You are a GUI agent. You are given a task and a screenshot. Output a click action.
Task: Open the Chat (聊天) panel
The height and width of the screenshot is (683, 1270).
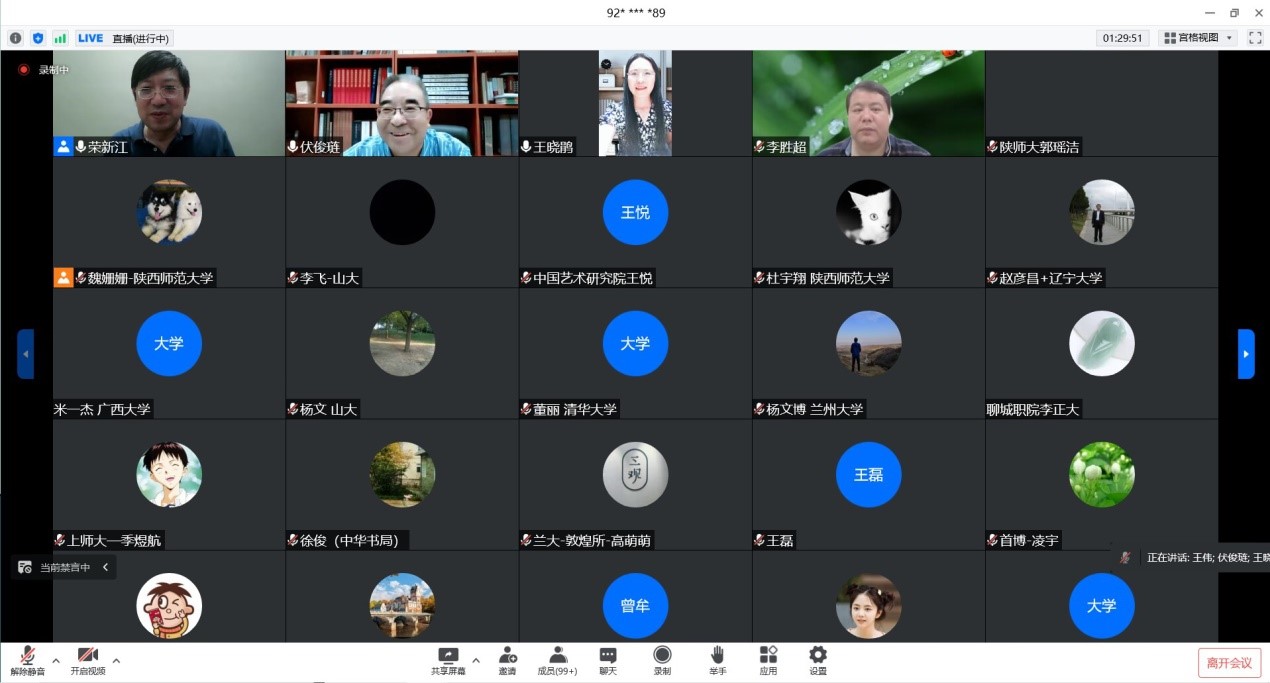click(608, 656)
